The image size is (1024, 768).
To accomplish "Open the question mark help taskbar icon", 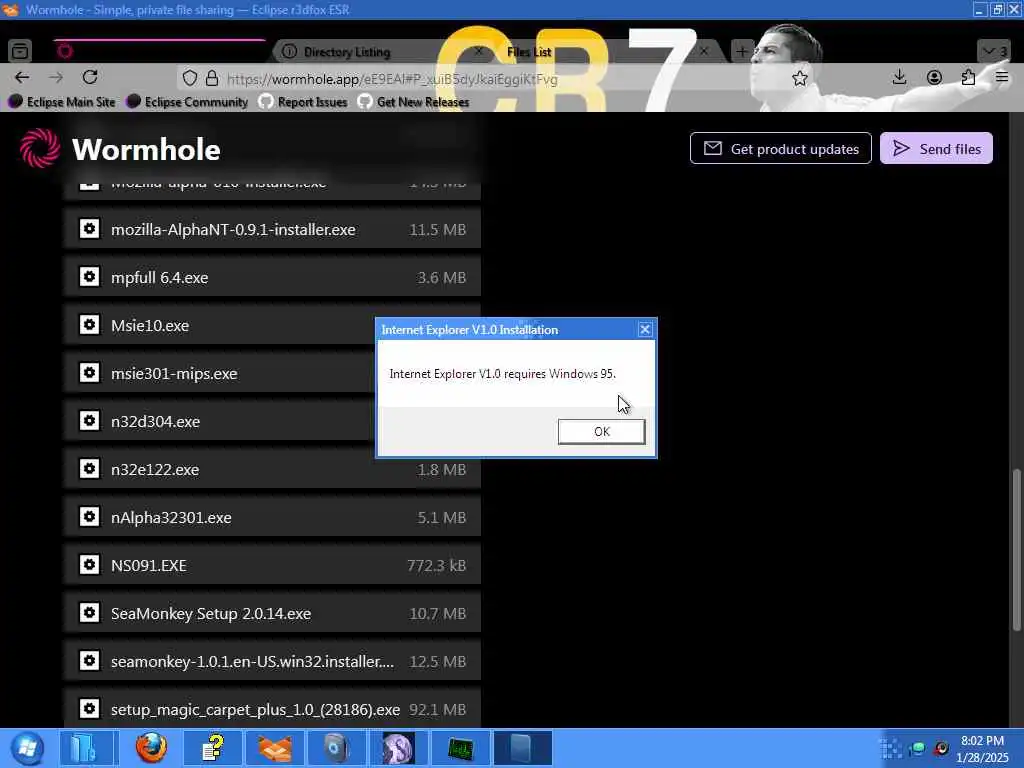I will [213, 748].
